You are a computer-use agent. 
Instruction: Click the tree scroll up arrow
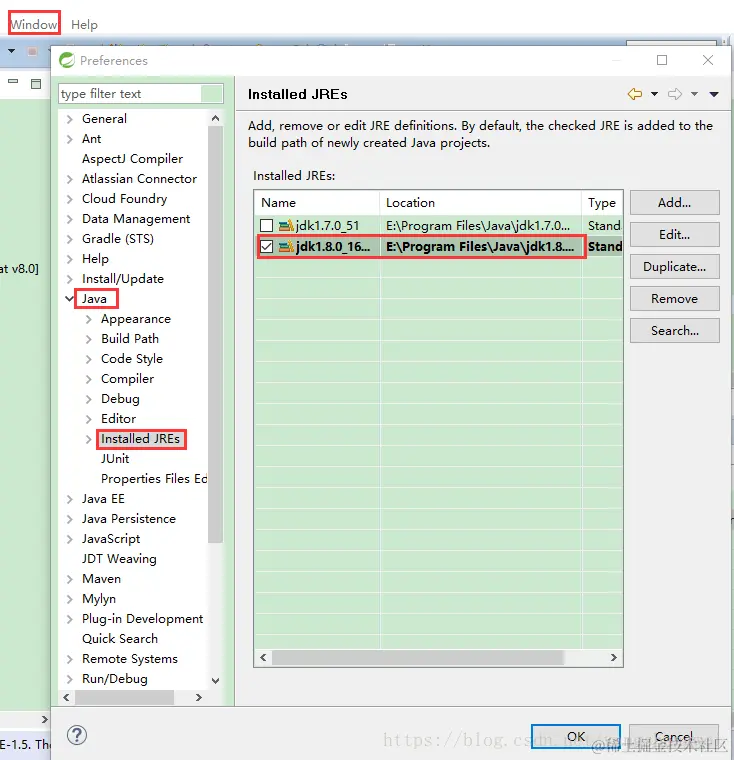215,118
